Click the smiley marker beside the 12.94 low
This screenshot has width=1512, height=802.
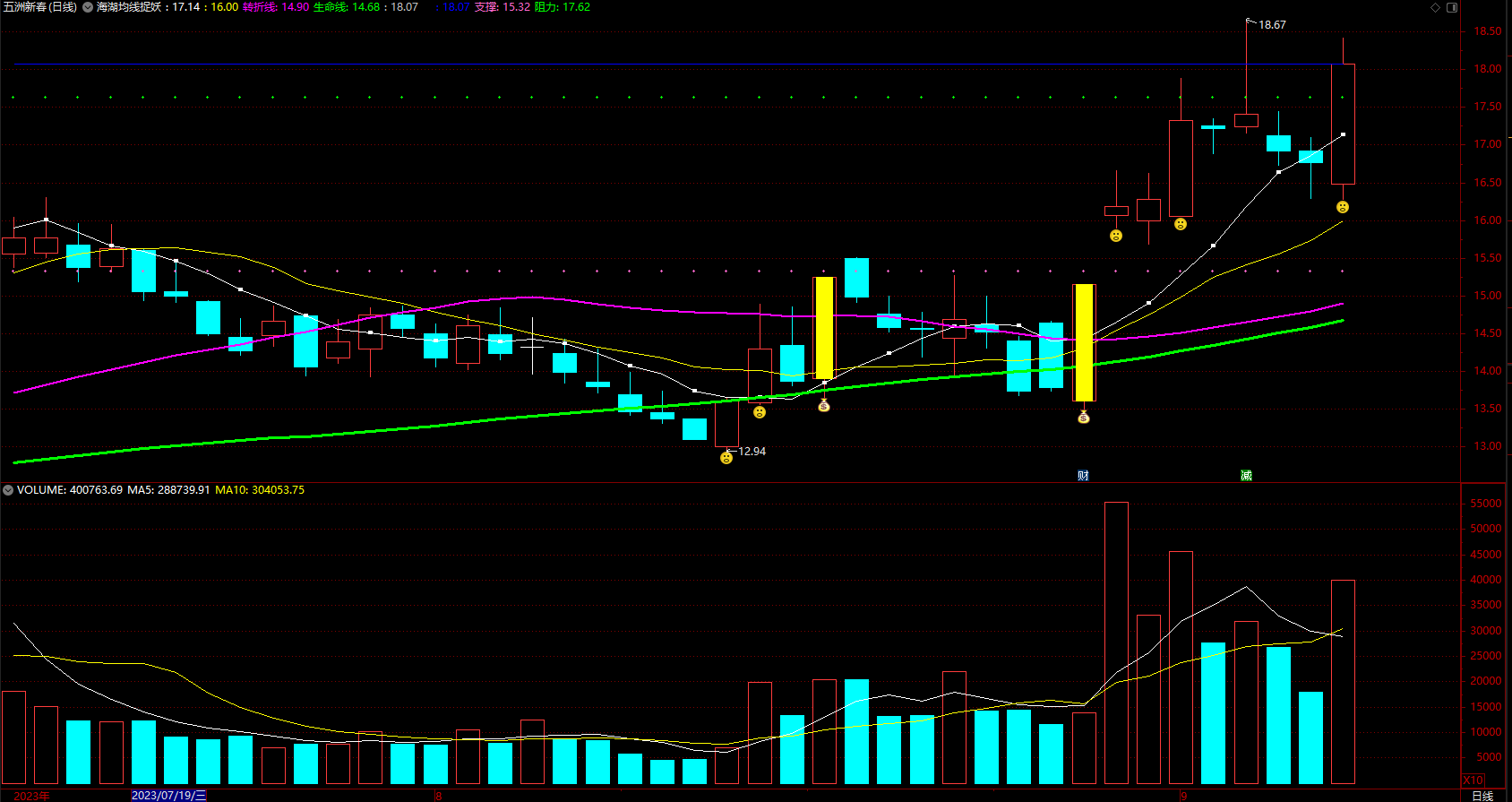click(726, 458)
